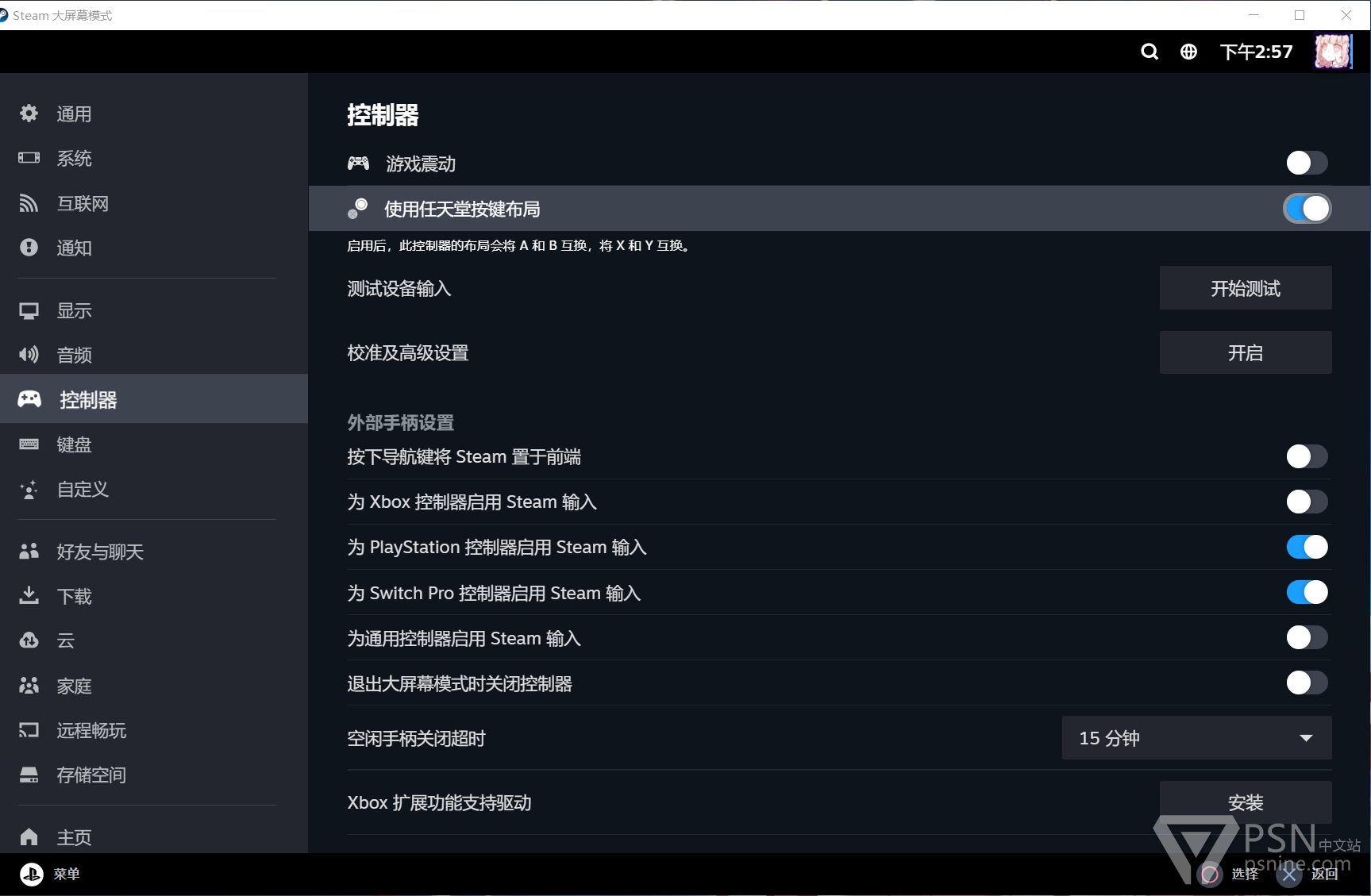
Task: Enable Steam input for Xbox 控制器
Action: pos(1307,502)
